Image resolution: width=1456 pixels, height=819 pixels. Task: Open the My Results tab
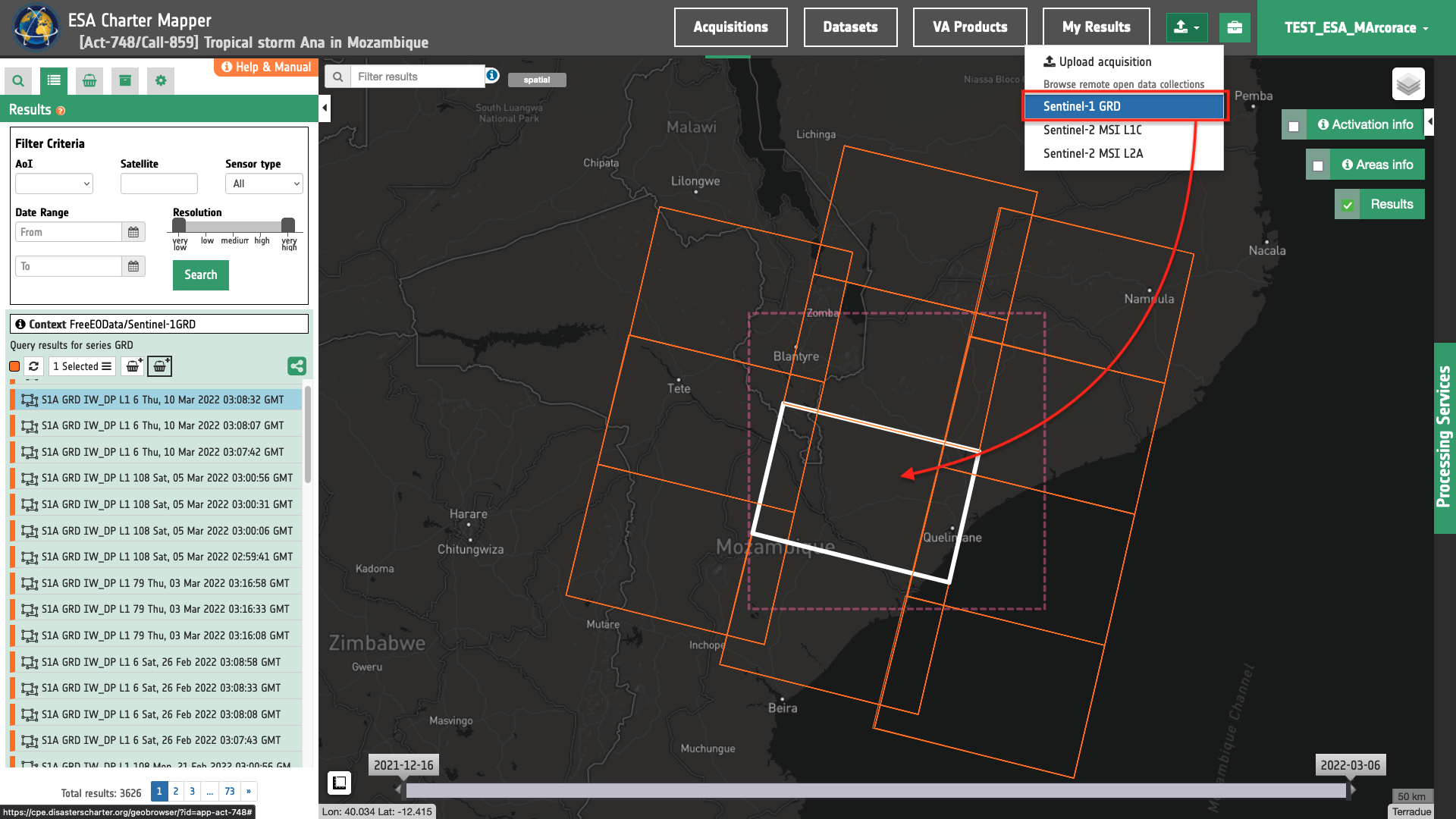click(1096, 27)
